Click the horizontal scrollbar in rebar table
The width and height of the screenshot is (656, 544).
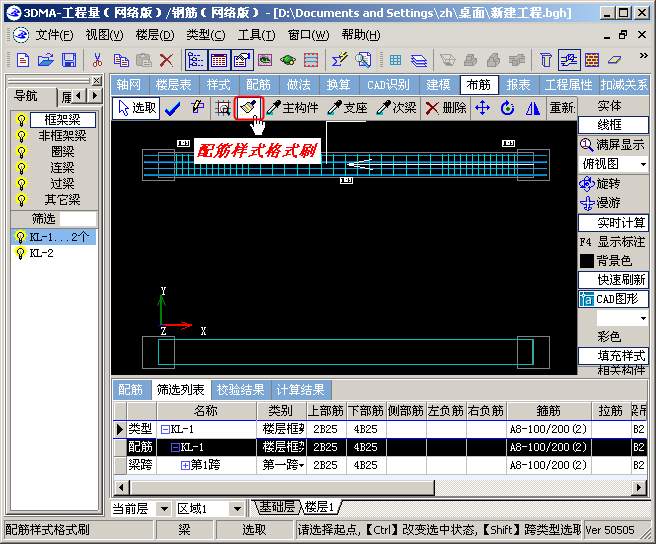coord(282,488)
